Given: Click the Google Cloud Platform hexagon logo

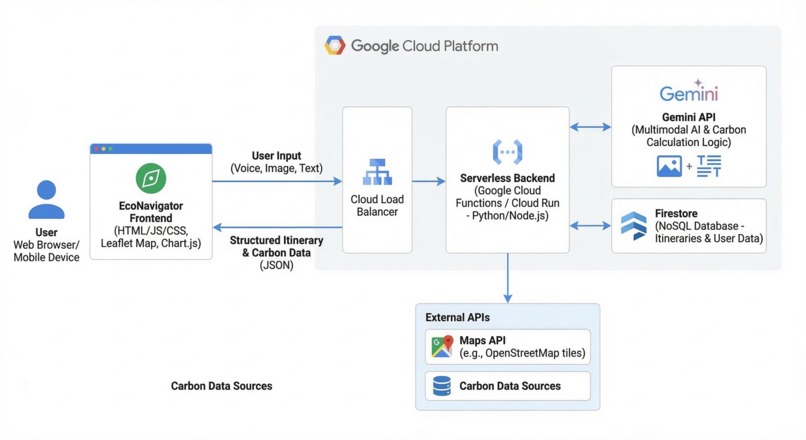Looking at the screenshot, I should pos(335,46).
